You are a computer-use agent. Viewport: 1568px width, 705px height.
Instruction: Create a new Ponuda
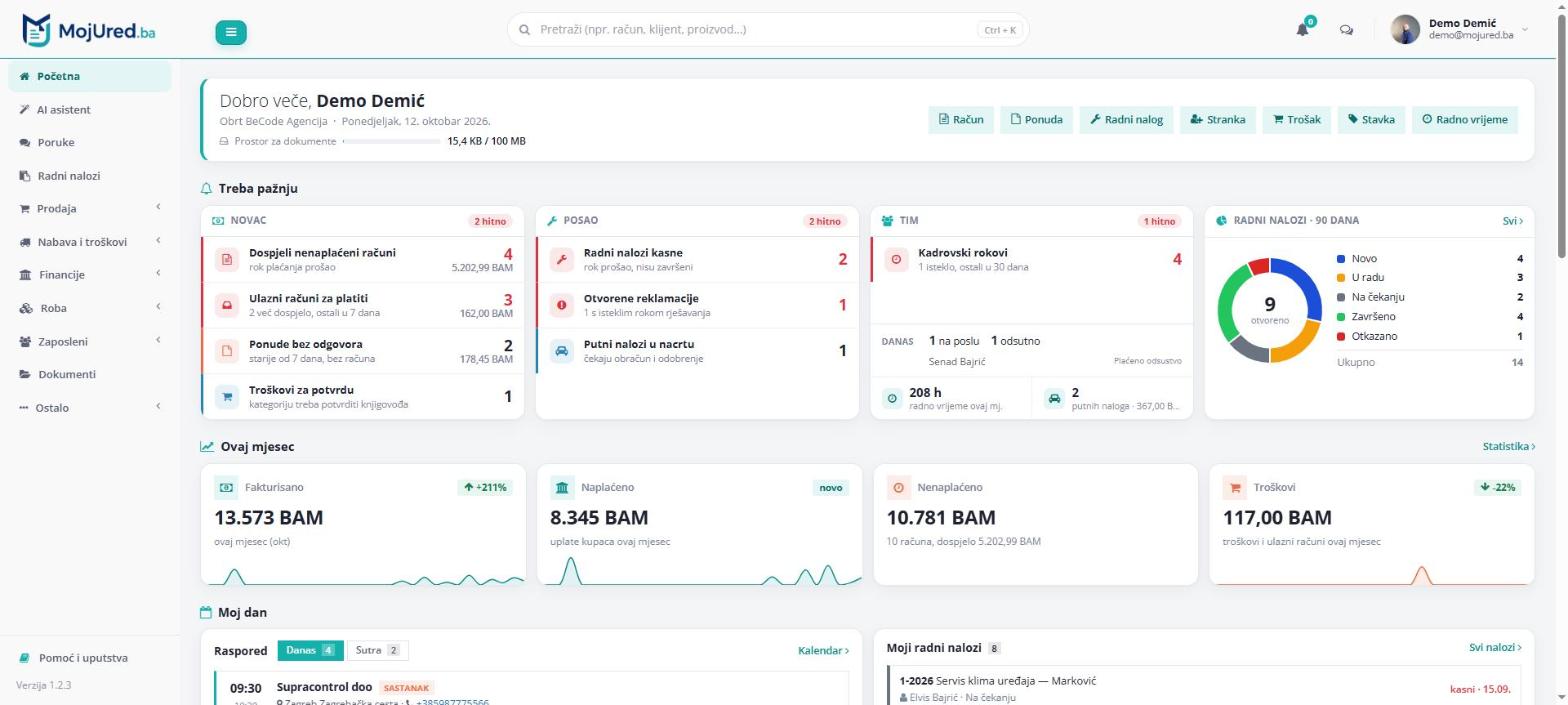pos(1036,120)
